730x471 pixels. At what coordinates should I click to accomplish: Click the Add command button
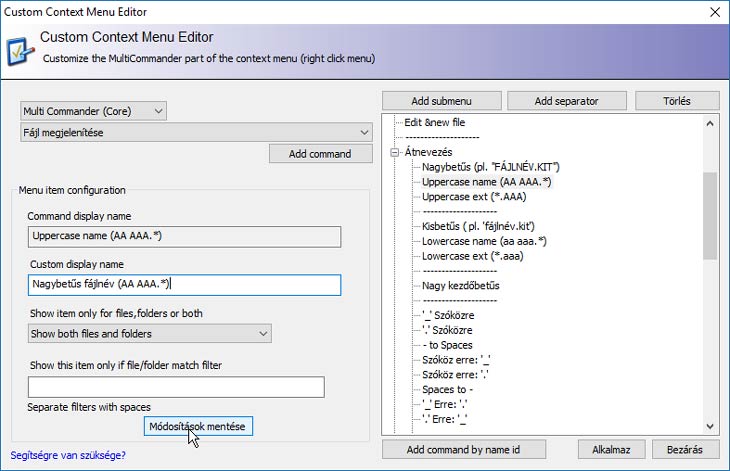[x=320, y=154]
